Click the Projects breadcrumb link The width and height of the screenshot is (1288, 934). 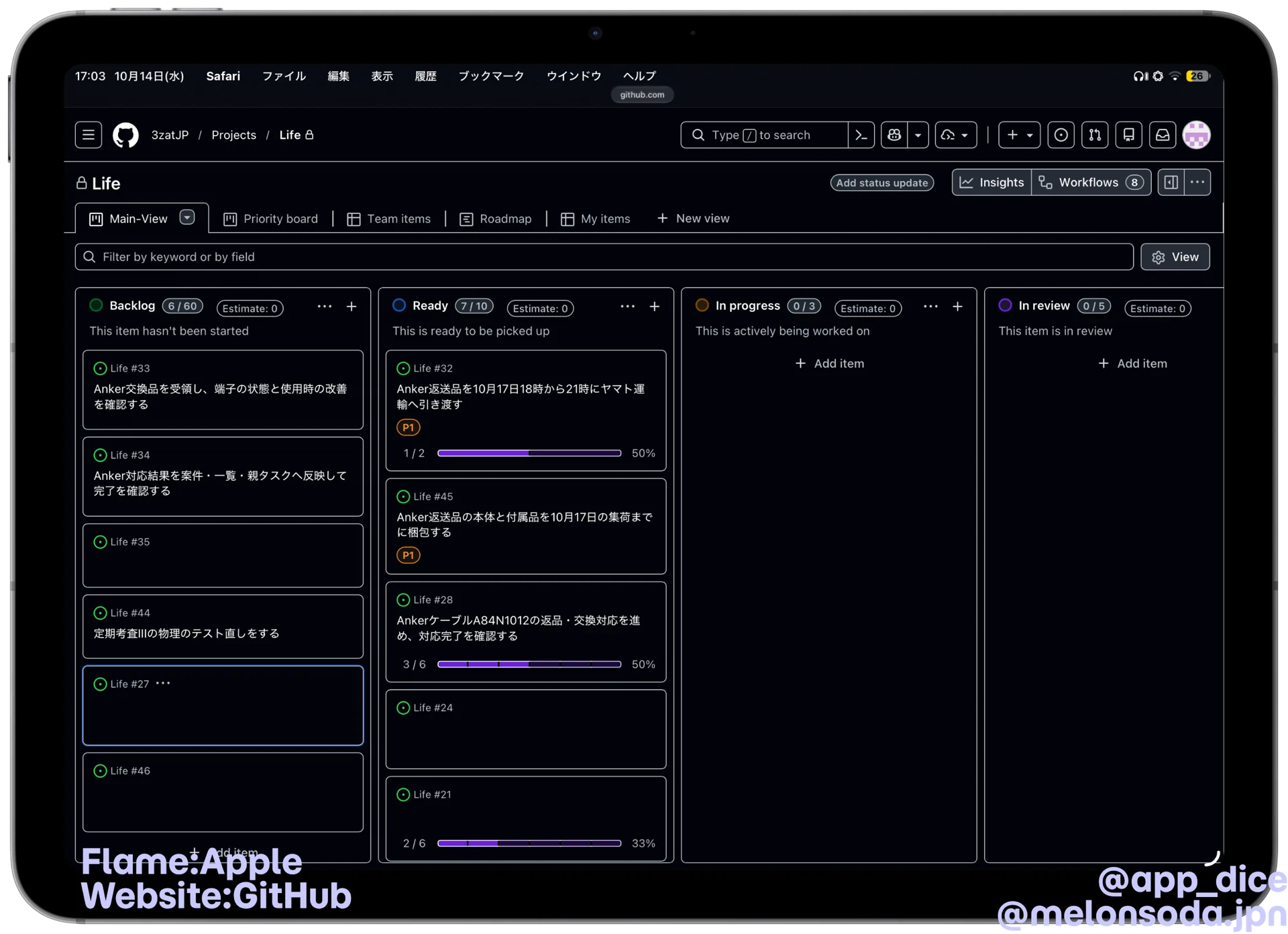pyautogui.click(x=233, y=135)
